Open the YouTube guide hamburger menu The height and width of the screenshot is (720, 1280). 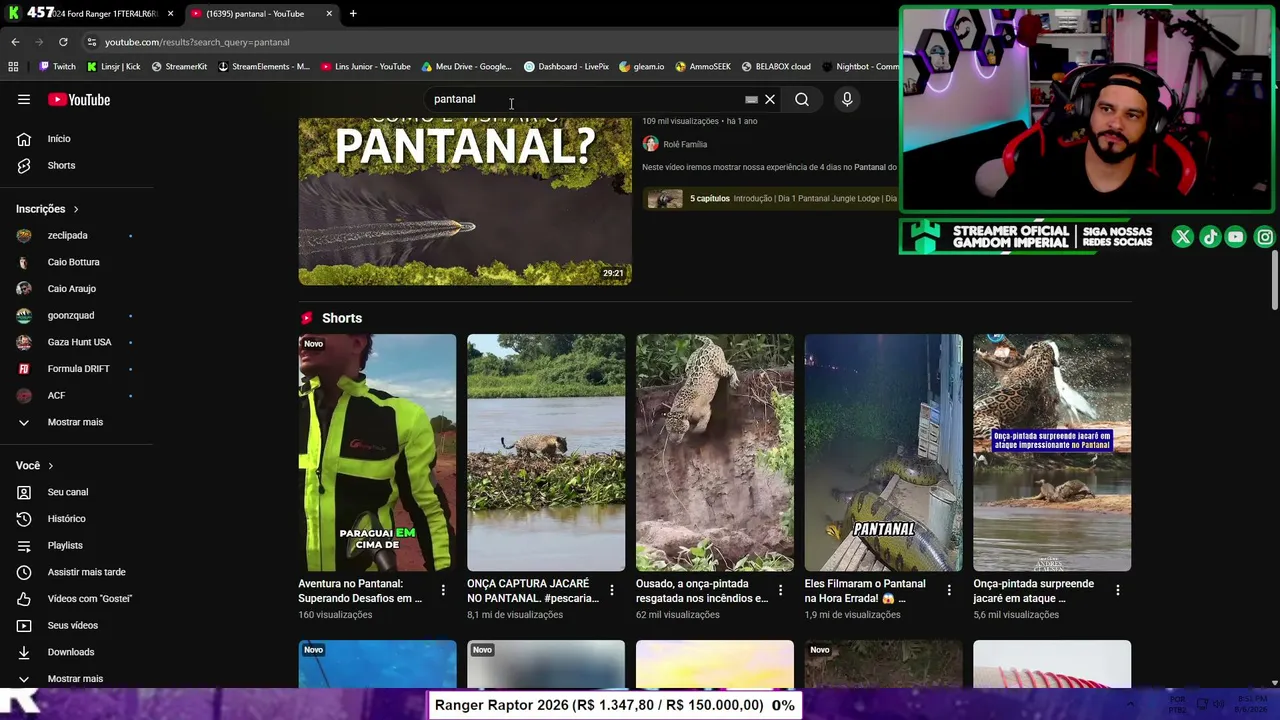[24, 99]
